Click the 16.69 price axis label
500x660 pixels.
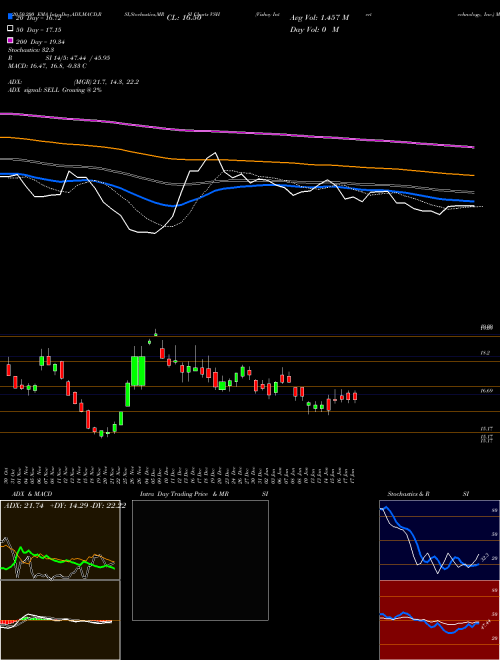(x=487, y=391)
